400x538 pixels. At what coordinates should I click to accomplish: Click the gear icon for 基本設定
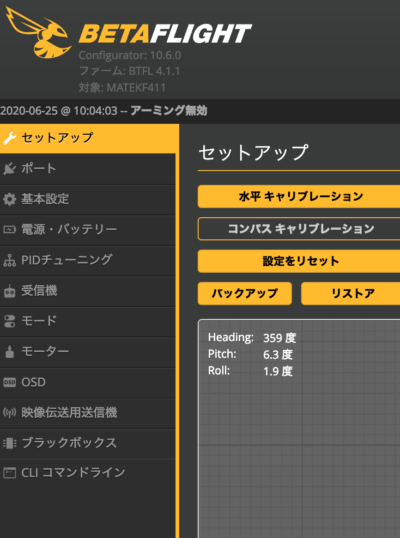(x=9, y=199)
